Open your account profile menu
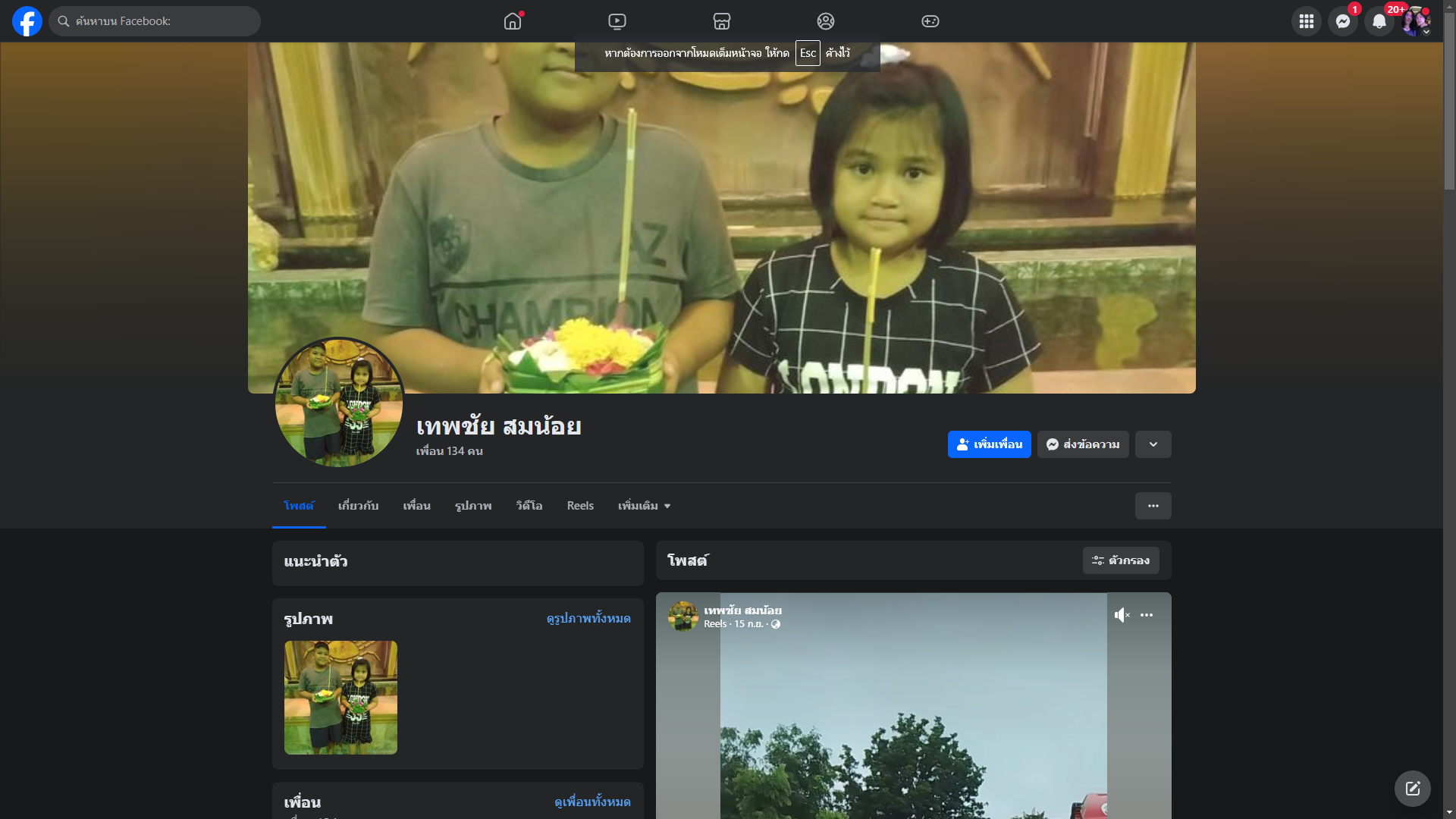Viewport: 1456px width, 819px height. pos(1415,21)
